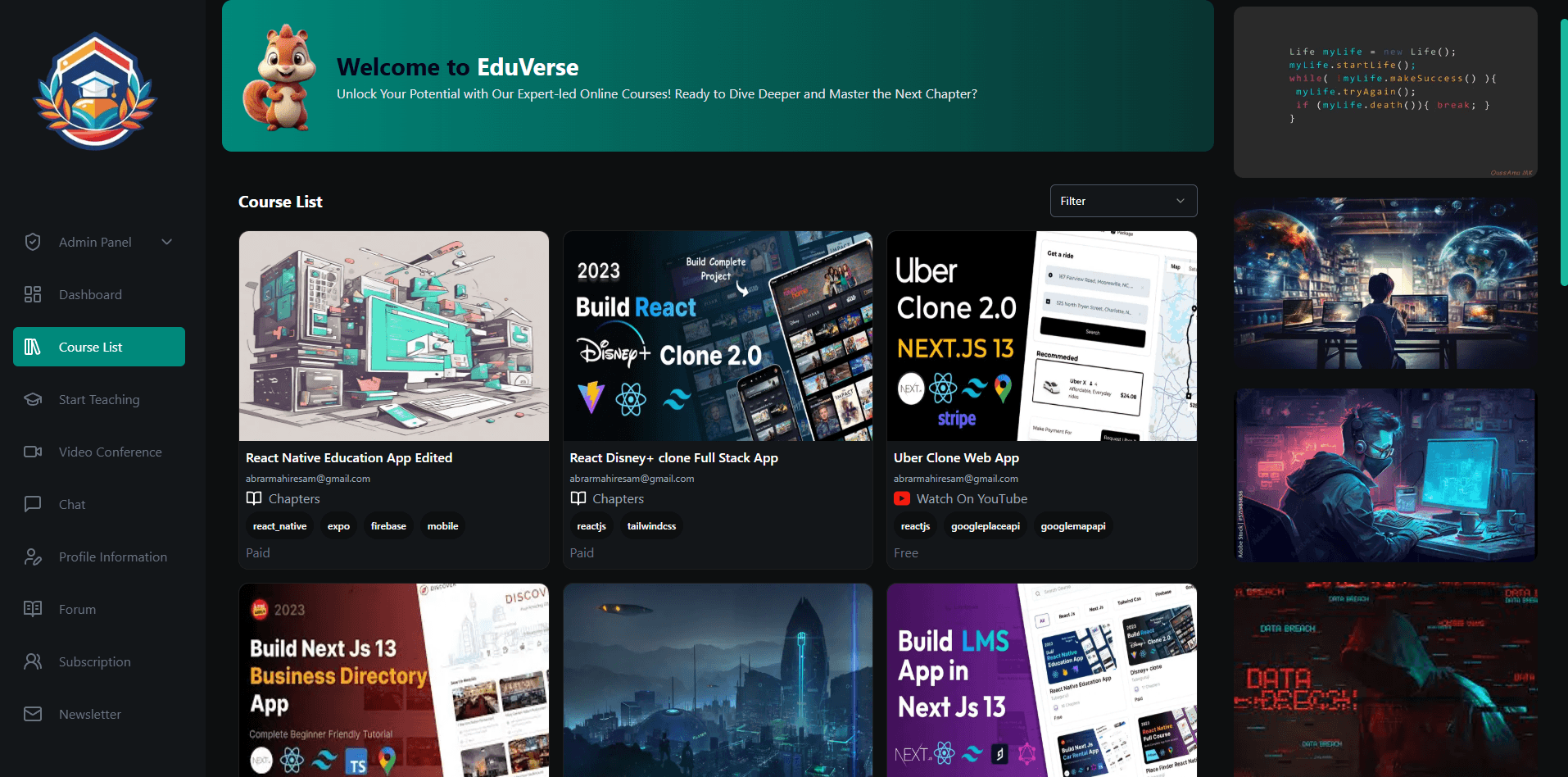Image resolution: width=1568 pixels, height=777 pixels.
Task: Click the Watch On YouTube link
Action: (971, 498)
